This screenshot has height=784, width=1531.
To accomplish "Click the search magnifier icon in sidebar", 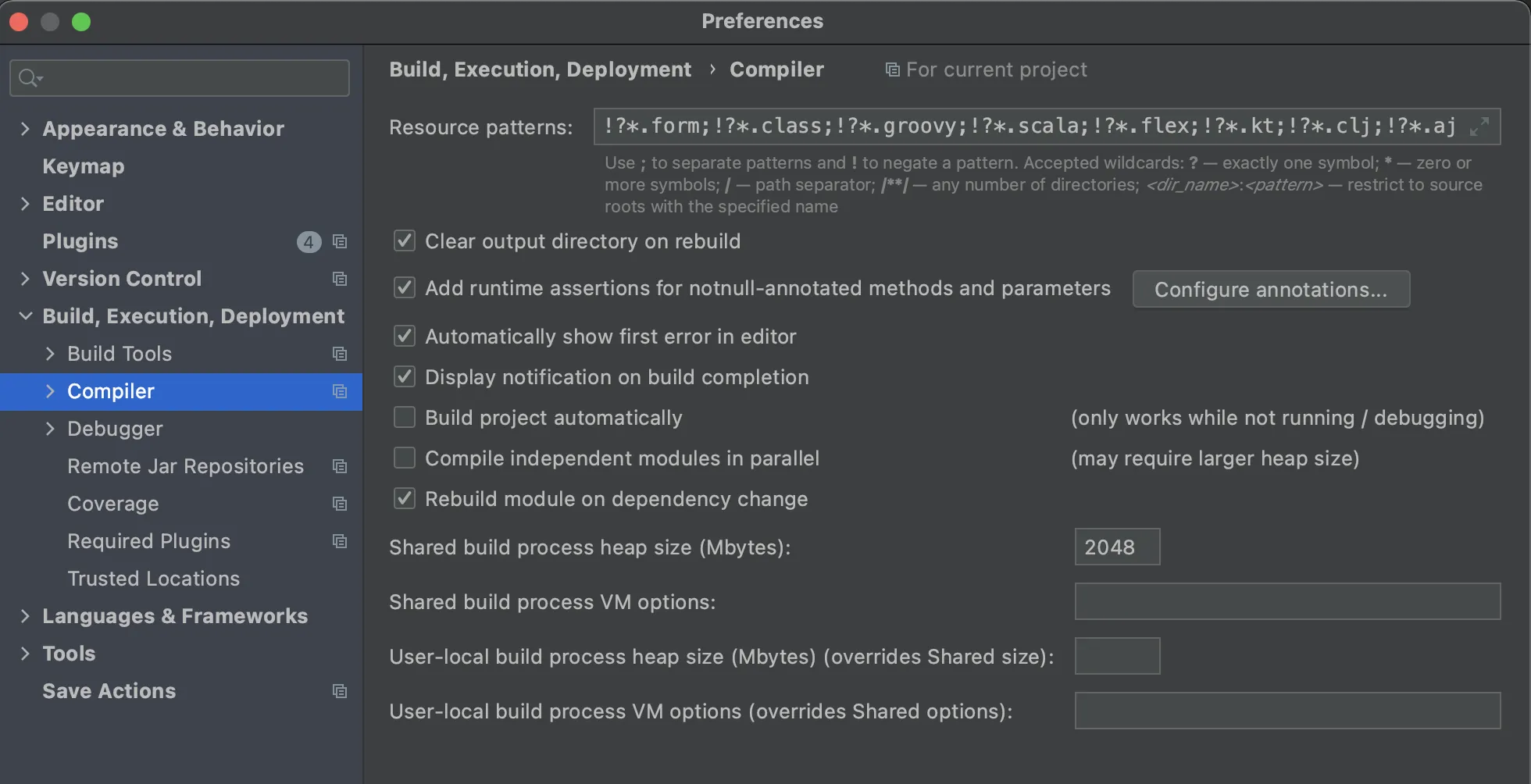I will point(29,78).
